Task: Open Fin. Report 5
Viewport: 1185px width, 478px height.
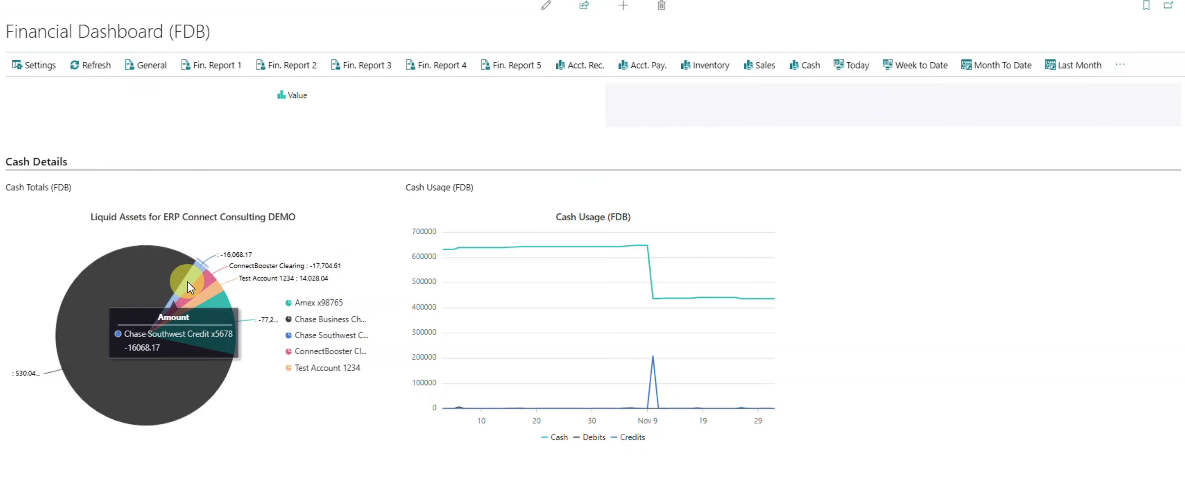Action: [x=510, y=65]
